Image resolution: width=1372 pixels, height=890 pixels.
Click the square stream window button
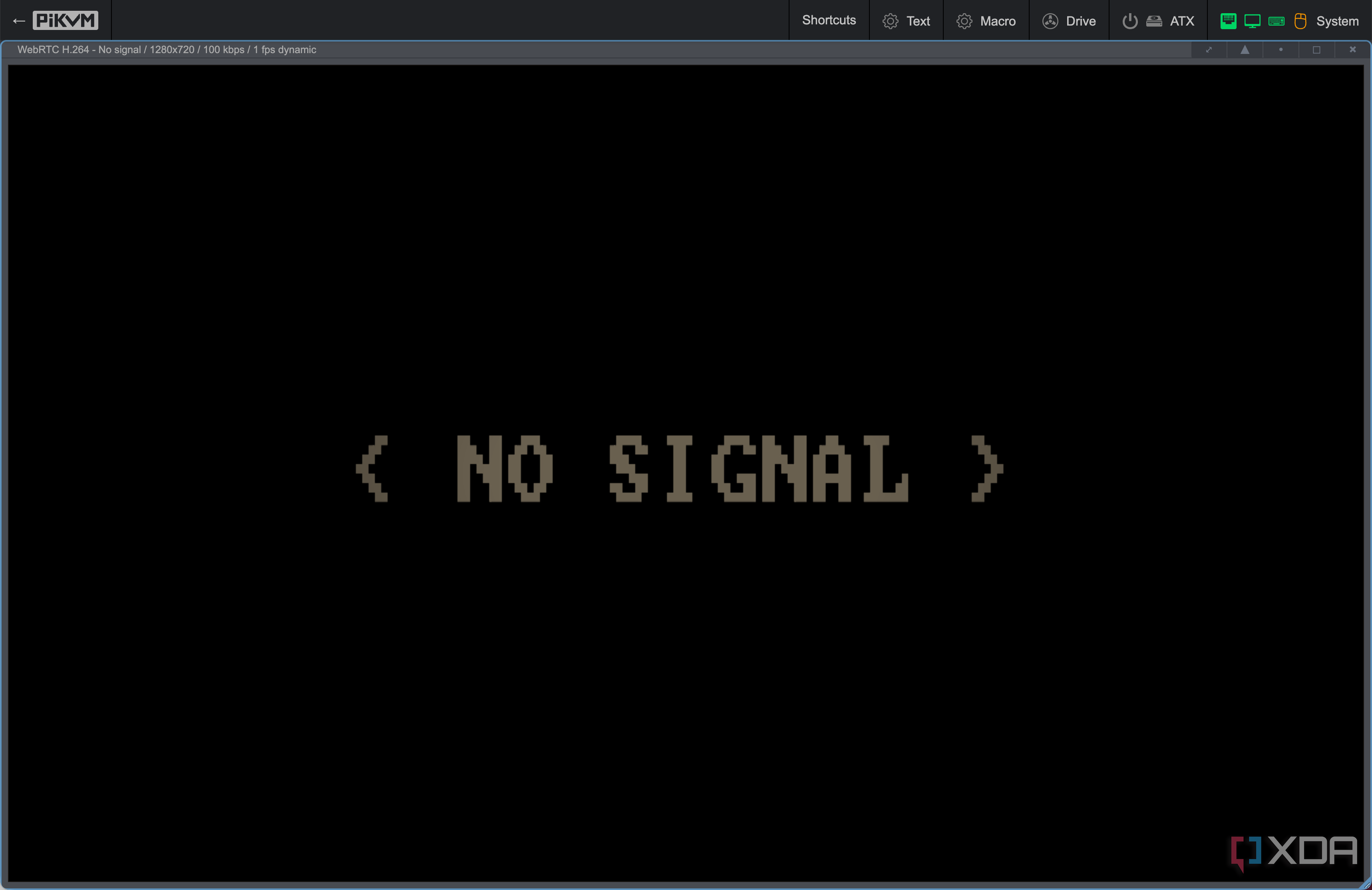pyautogui.click(x=1316, y=50)
